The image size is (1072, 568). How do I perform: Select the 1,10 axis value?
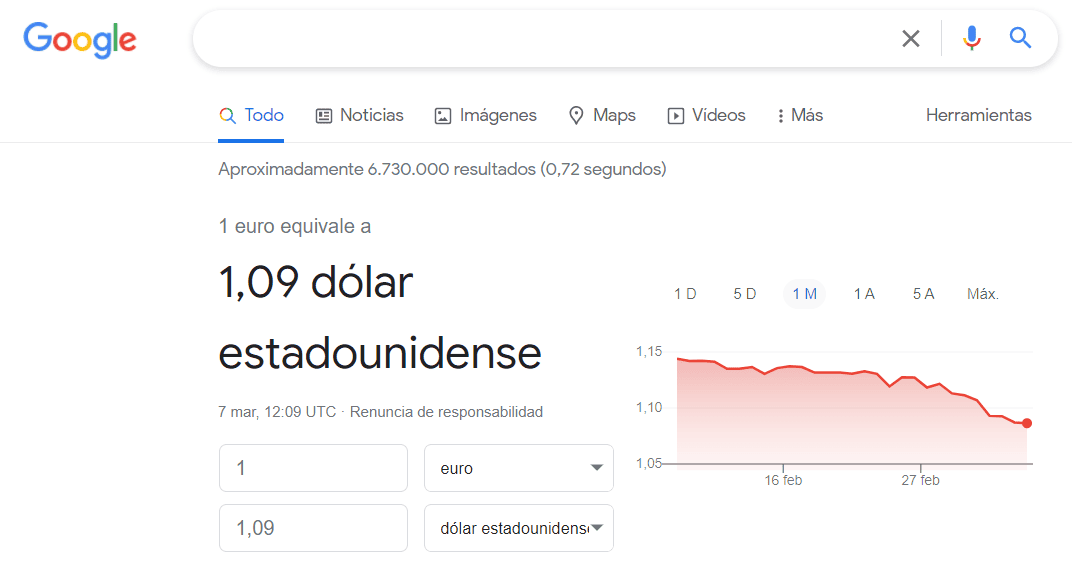(x=649, y=407)
